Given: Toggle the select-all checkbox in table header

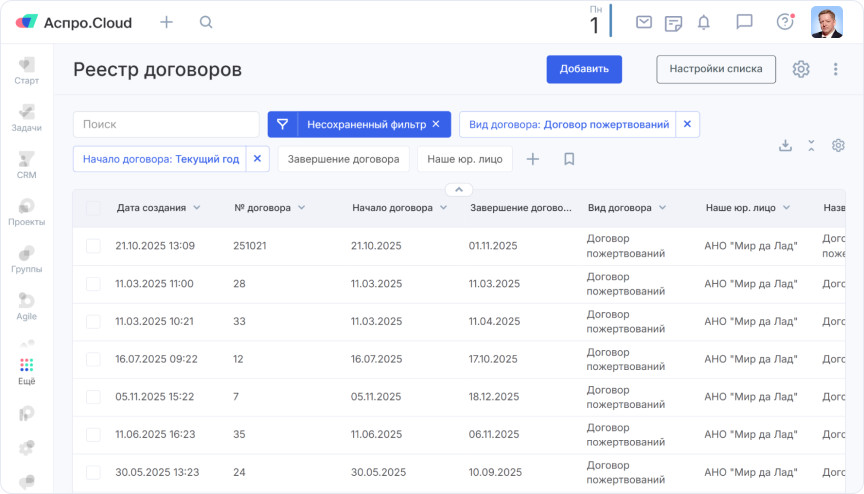Looking at the screenshot, I should pos(93,208).
